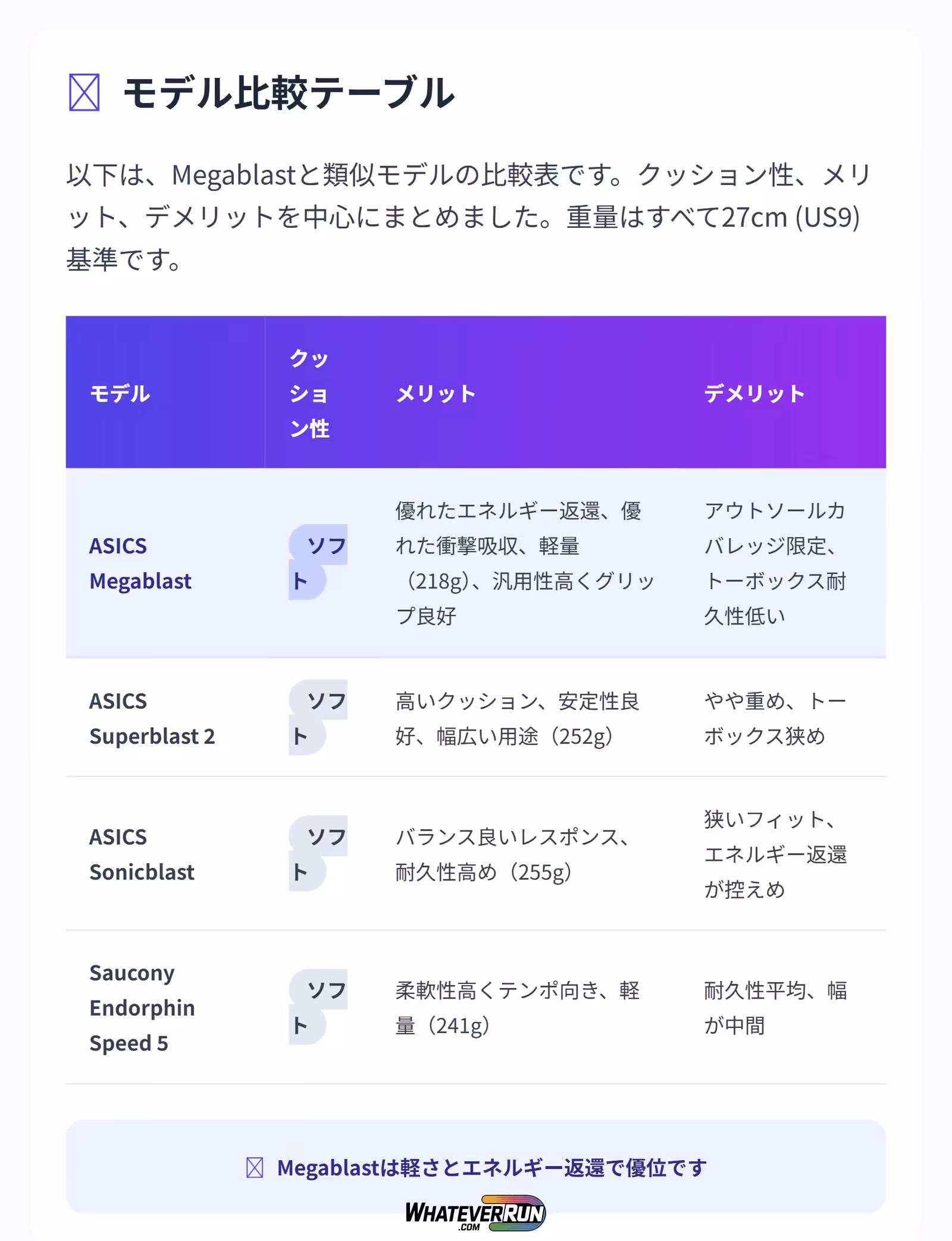Click the ソフト badge for Superblast 2
This screenshot has height=1241, width=952.
point(318,718)
